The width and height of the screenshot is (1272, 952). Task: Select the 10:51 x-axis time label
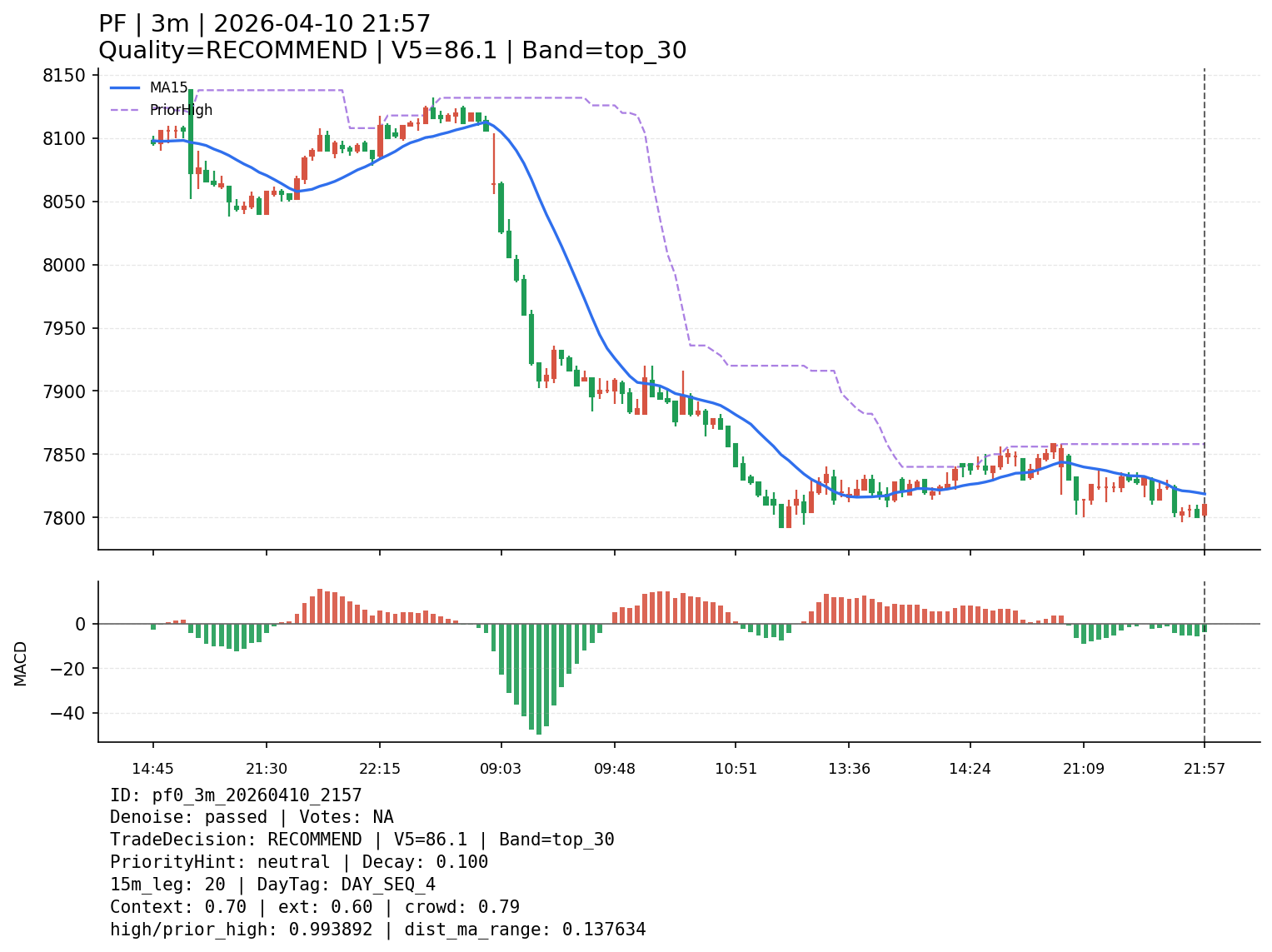736,769
